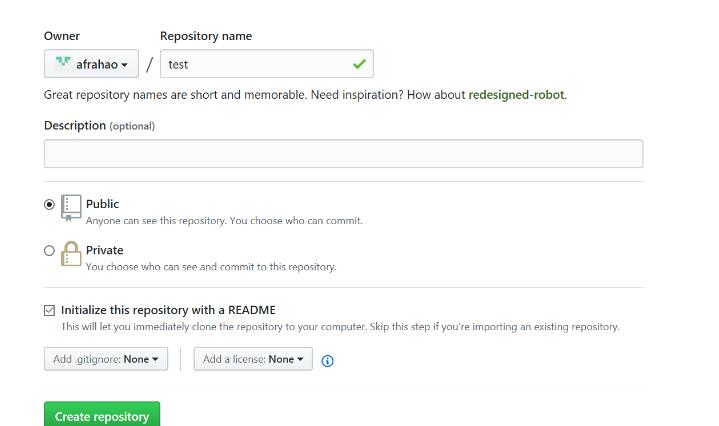The height and width of the screenshot is (426, 719).
Task: Click the green checkmark in name field
Action: (360, 64)
